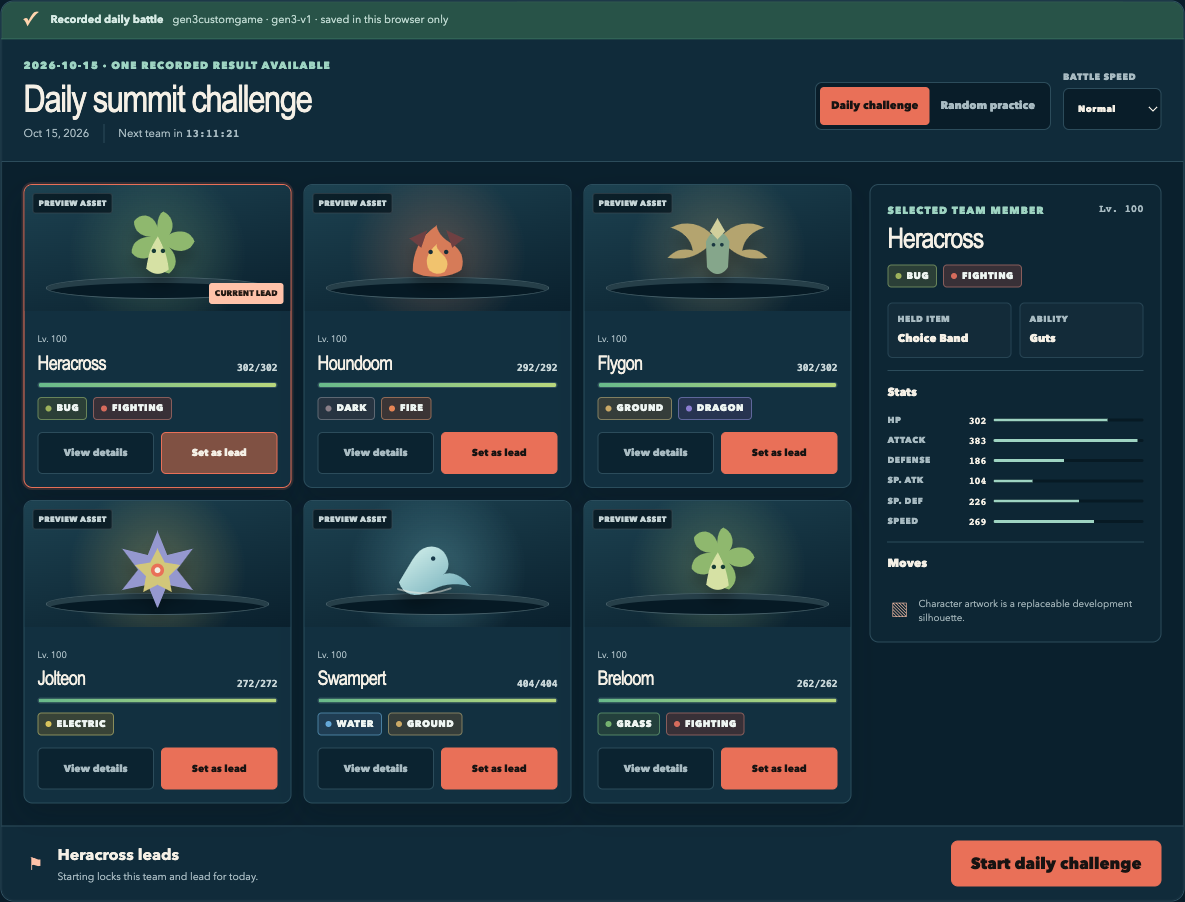
Task: Click Houndoom's Dark type tag
Action: [x=346, y=408]
